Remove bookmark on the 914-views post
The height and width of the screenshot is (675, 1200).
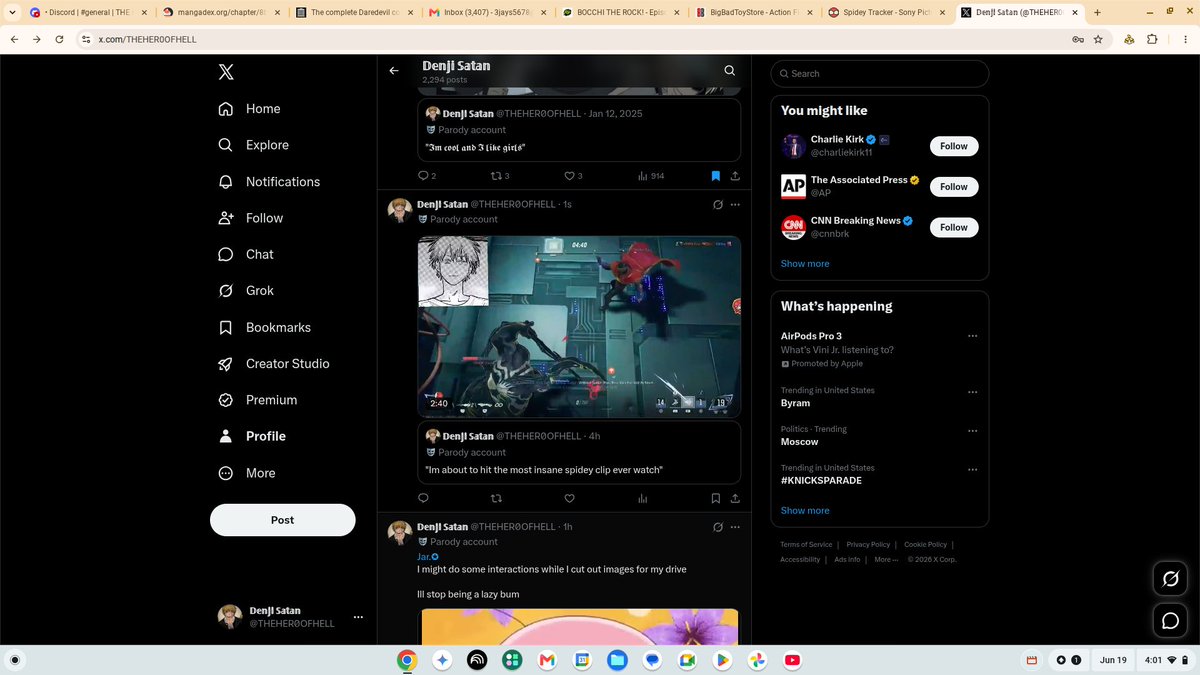point(715,176)
